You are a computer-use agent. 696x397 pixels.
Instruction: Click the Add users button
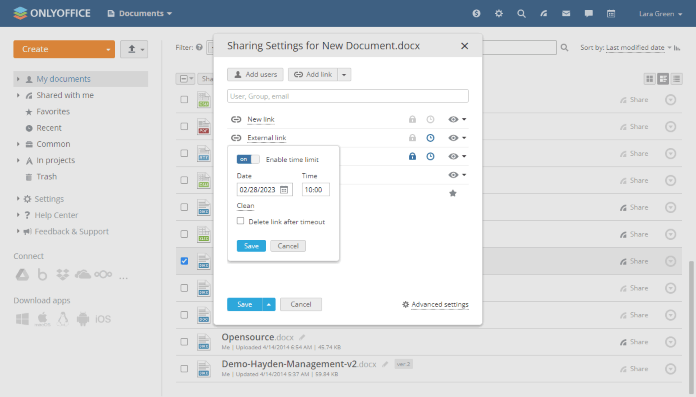coord(256,75)
